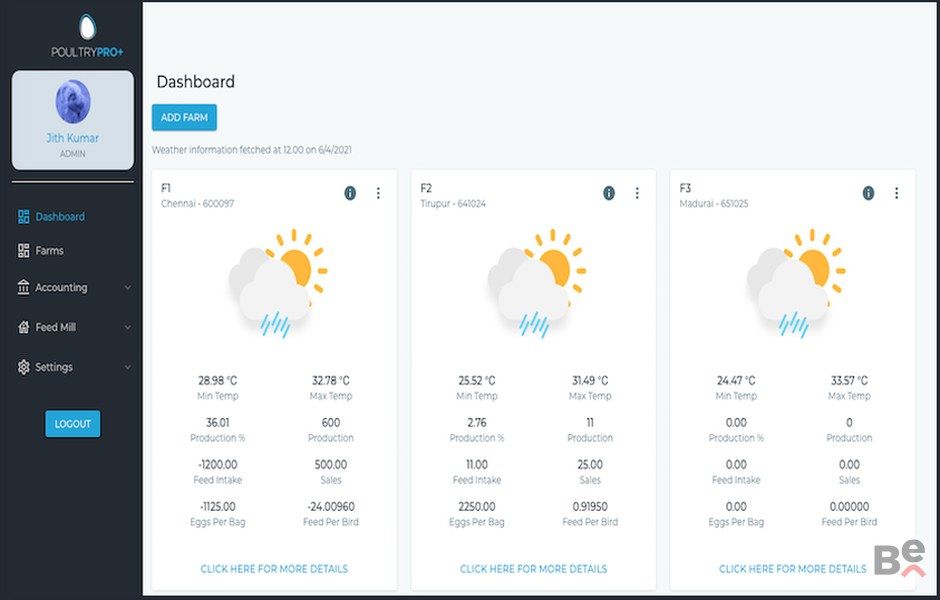This screenshot has width=940, height=600.
Task: Open the Farms sidebar item
Action: pyautogui.click(x=49, y=251)
